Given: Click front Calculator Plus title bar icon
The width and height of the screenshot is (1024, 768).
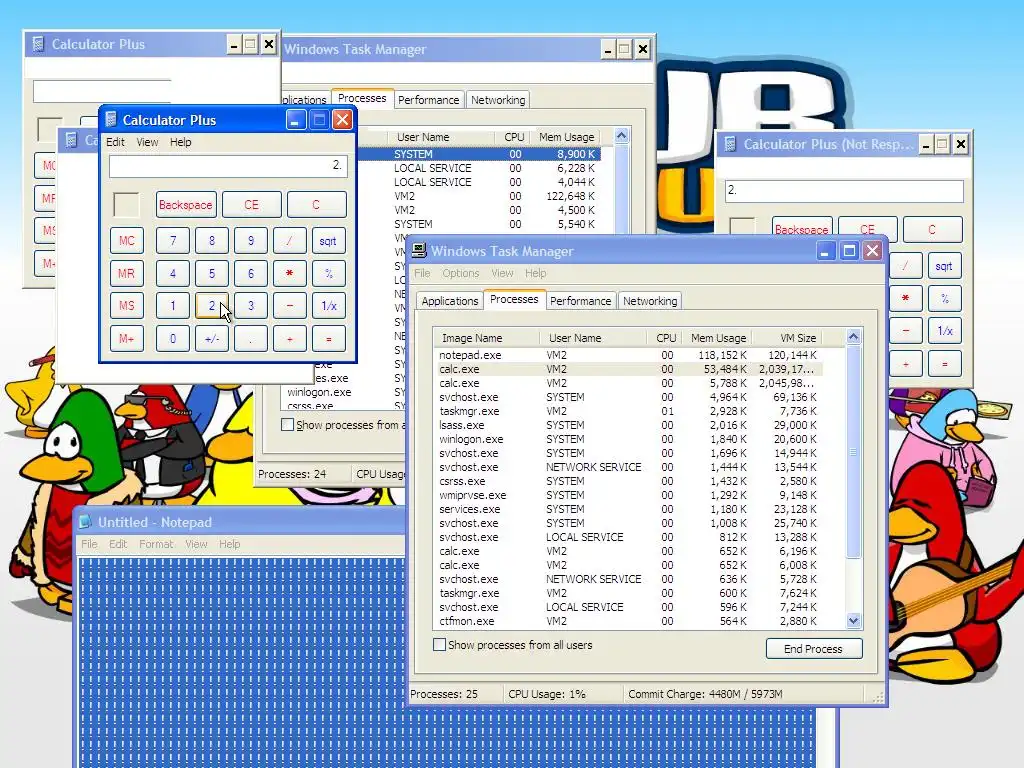Looking at the screenshot, I should click(112, 120).
